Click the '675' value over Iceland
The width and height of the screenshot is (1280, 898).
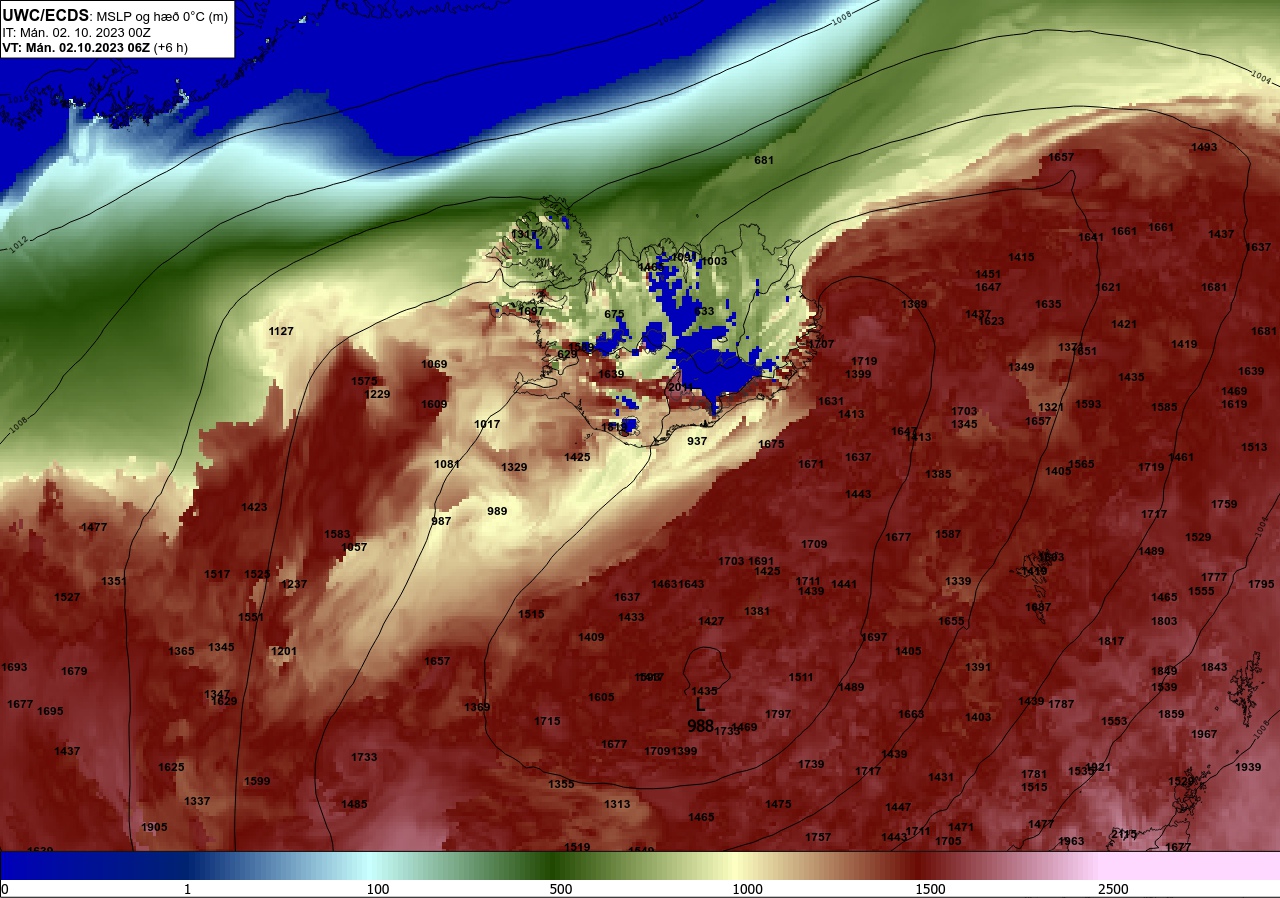614,314
